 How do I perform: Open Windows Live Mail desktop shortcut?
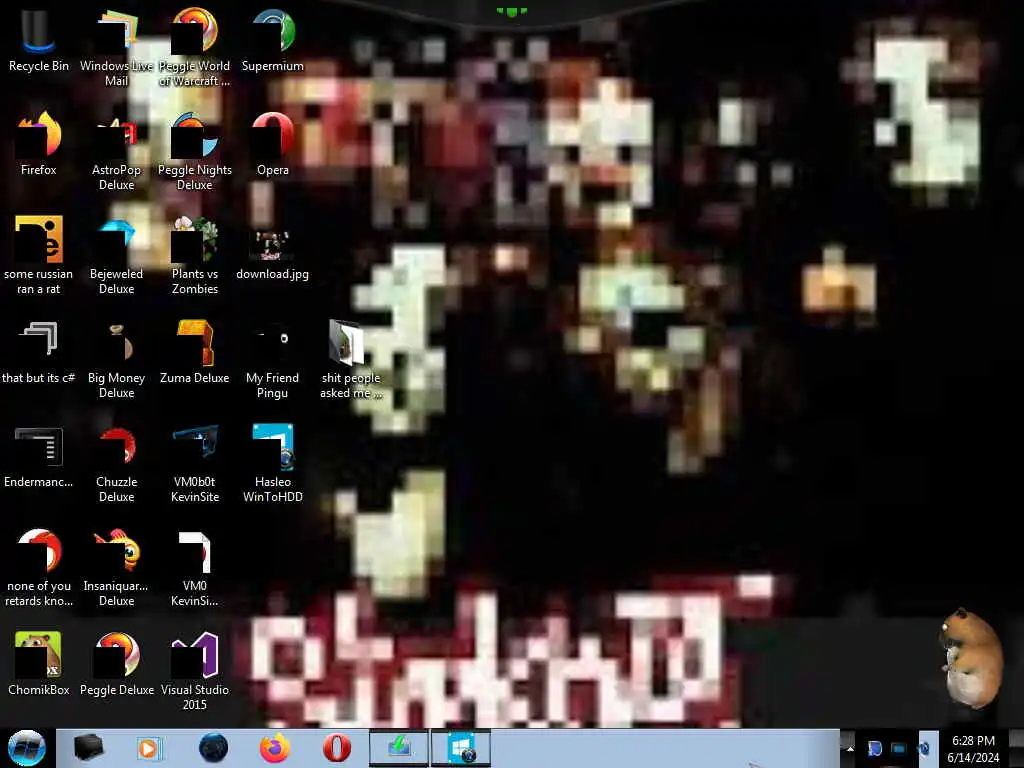[116, 47]
